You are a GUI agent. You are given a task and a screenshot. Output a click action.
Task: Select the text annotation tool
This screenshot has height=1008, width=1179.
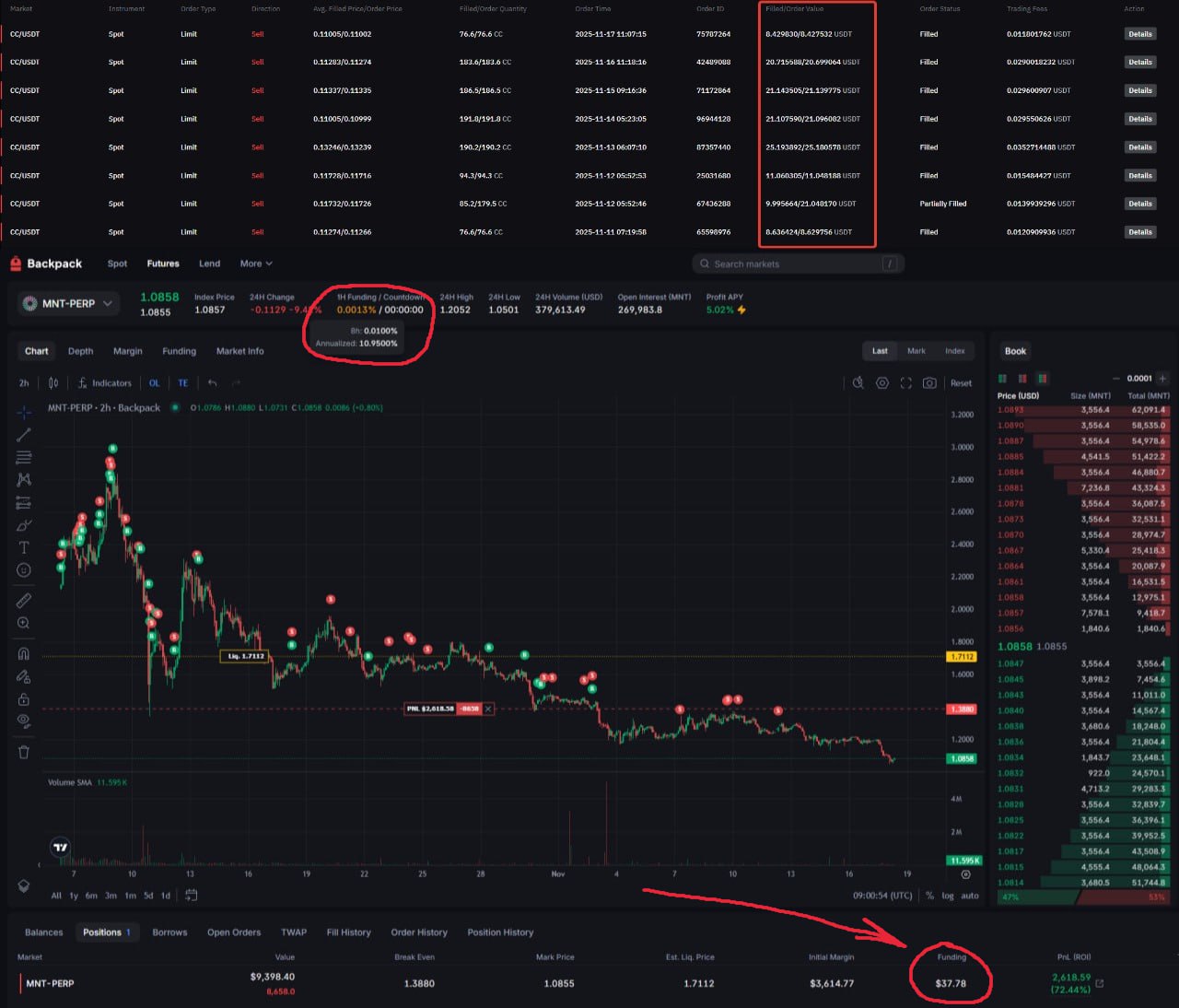[24, 547]
